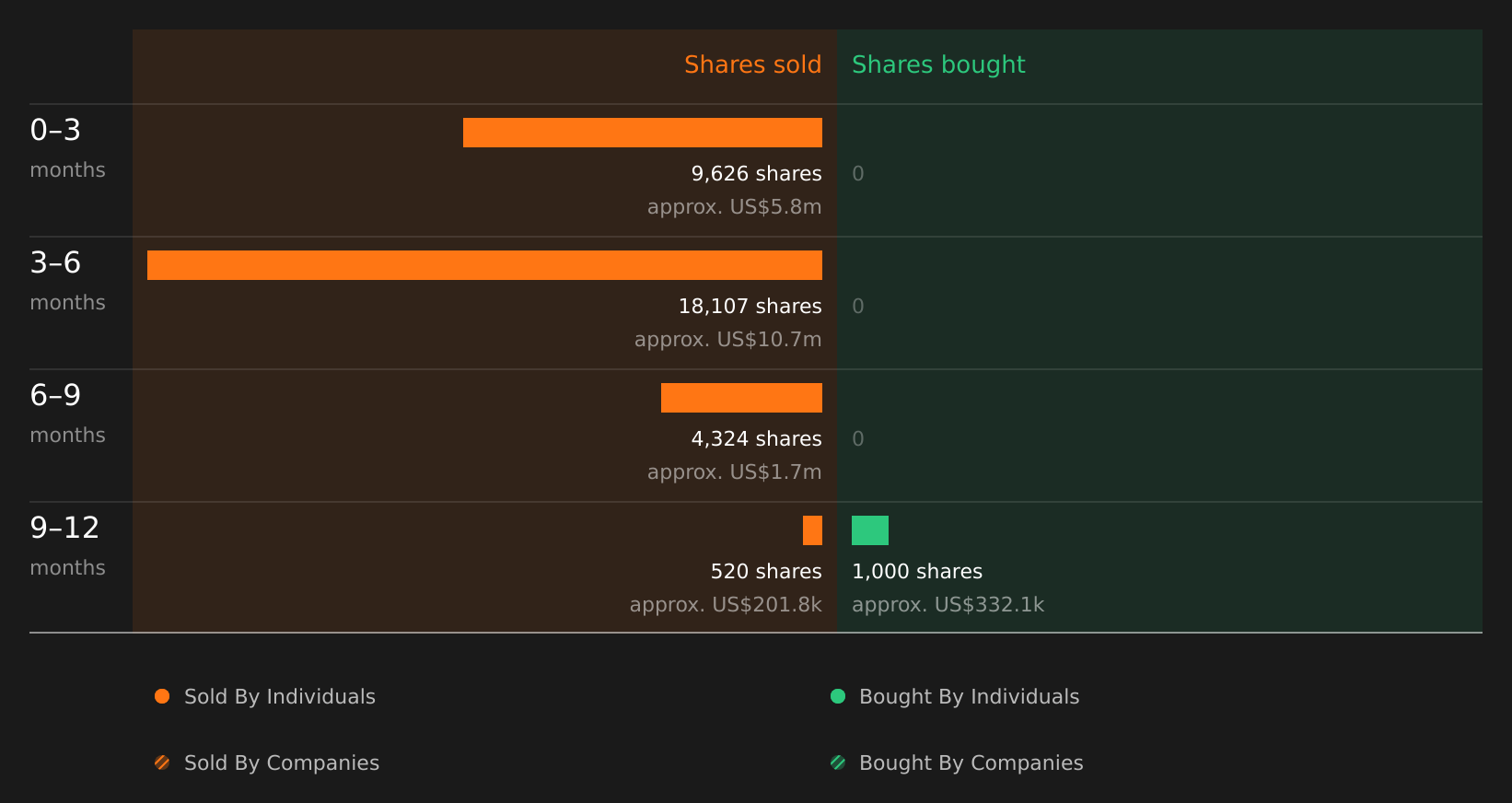Screen dimensions: 1512x803
Task: Click the striped Bought By Companies legend icon
Action: click(x=838, y=762)
